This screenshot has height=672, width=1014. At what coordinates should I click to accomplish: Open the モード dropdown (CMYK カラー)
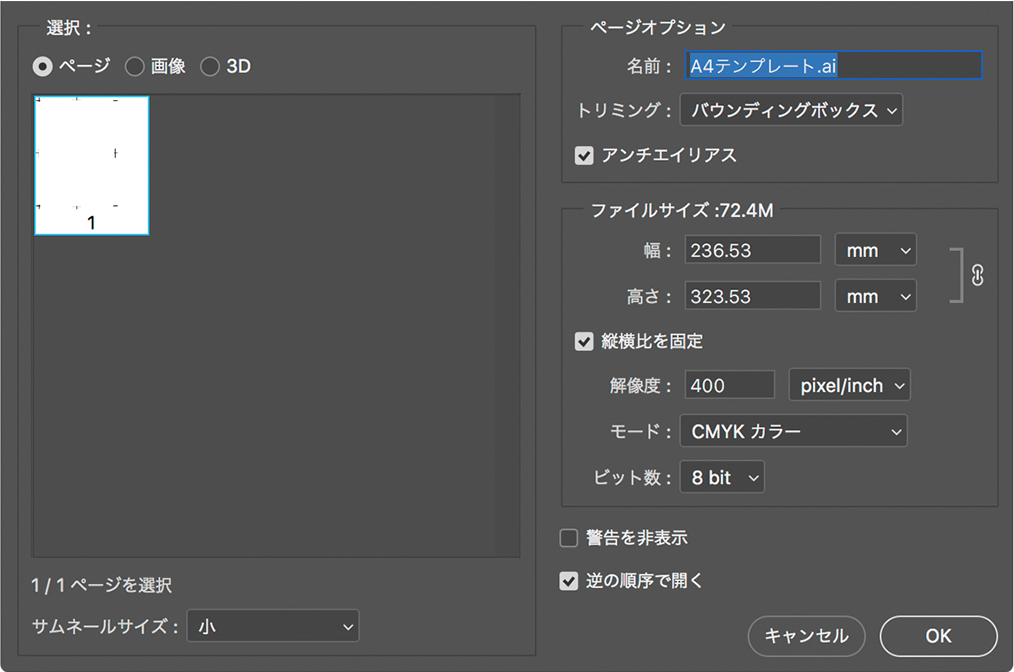[793, 431]
